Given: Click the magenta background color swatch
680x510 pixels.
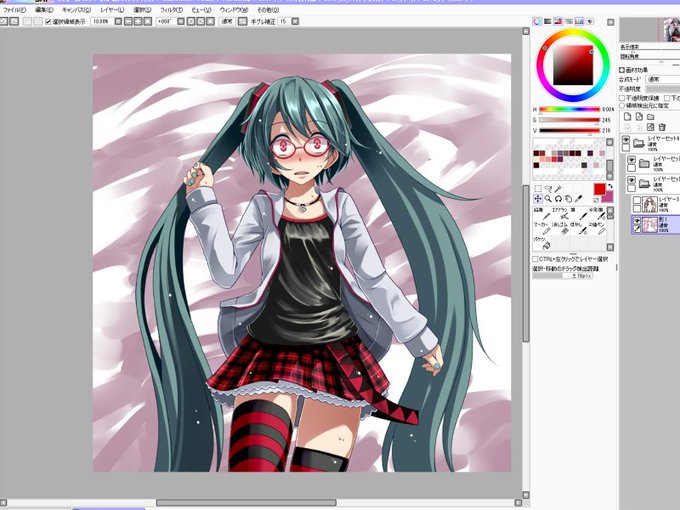Looking at the screenshot, I should (x=608, y=197).
